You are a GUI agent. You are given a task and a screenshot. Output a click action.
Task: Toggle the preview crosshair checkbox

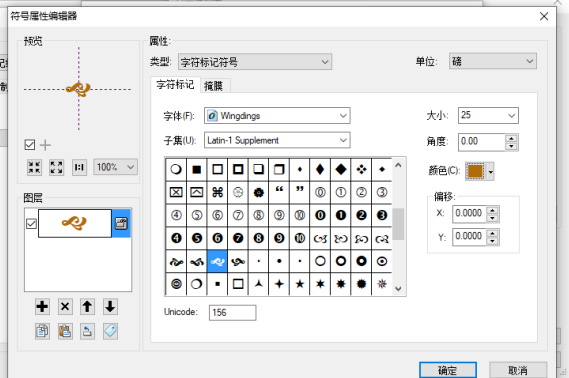(30, 145)
